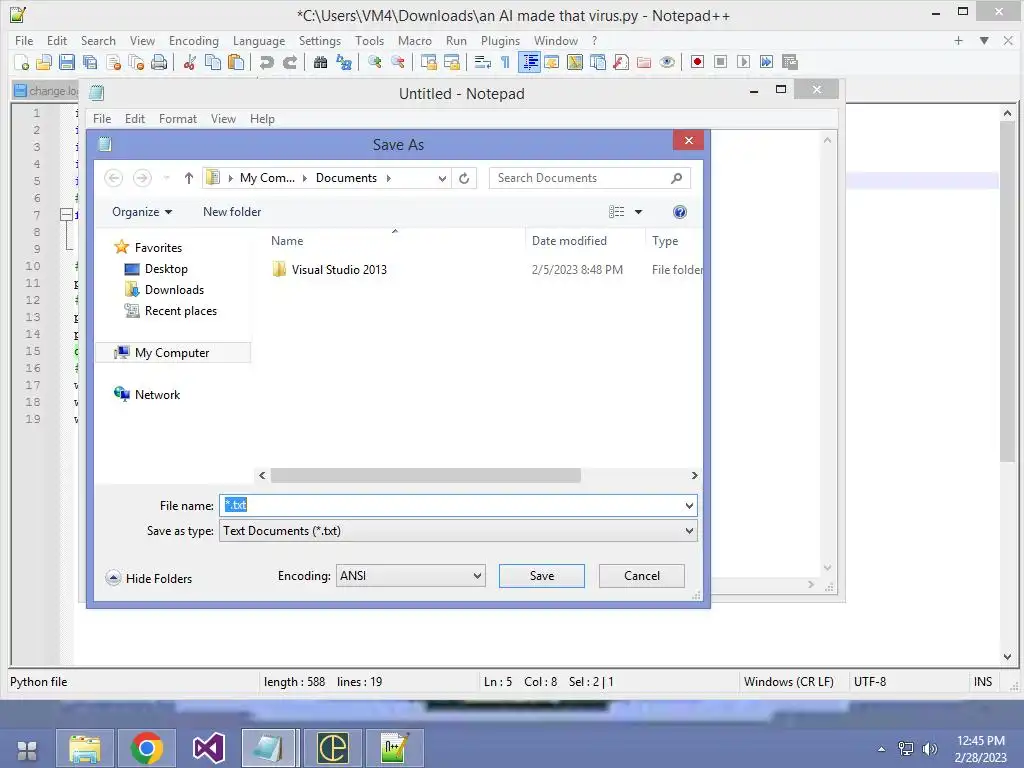
Task: Toggle the file Monitoring eye icon
Action: click(667, 62)
